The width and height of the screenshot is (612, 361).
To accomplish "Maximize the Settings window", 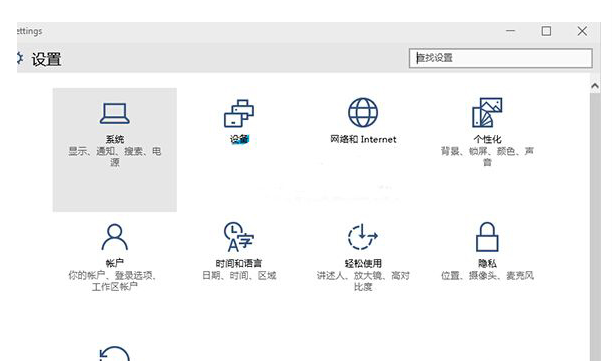I will (546, 31).
